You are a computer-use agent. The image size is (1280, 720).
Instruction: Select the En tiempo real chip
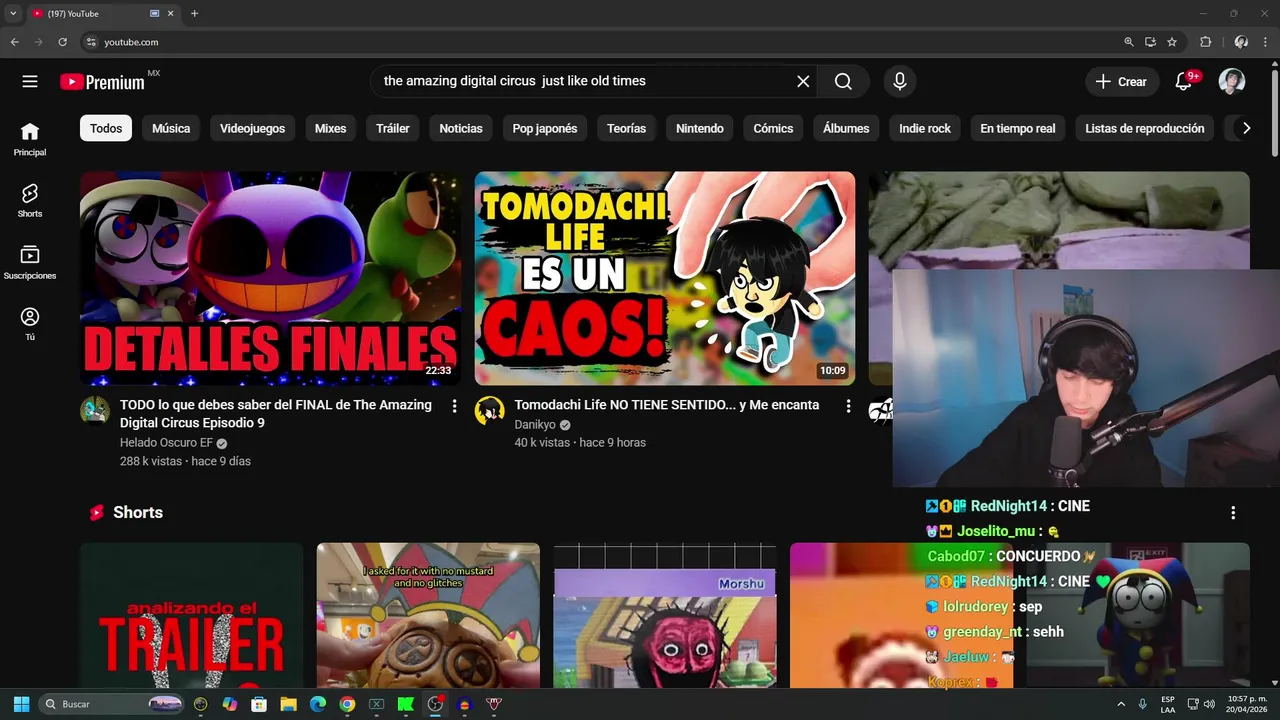click(1018, 128)
